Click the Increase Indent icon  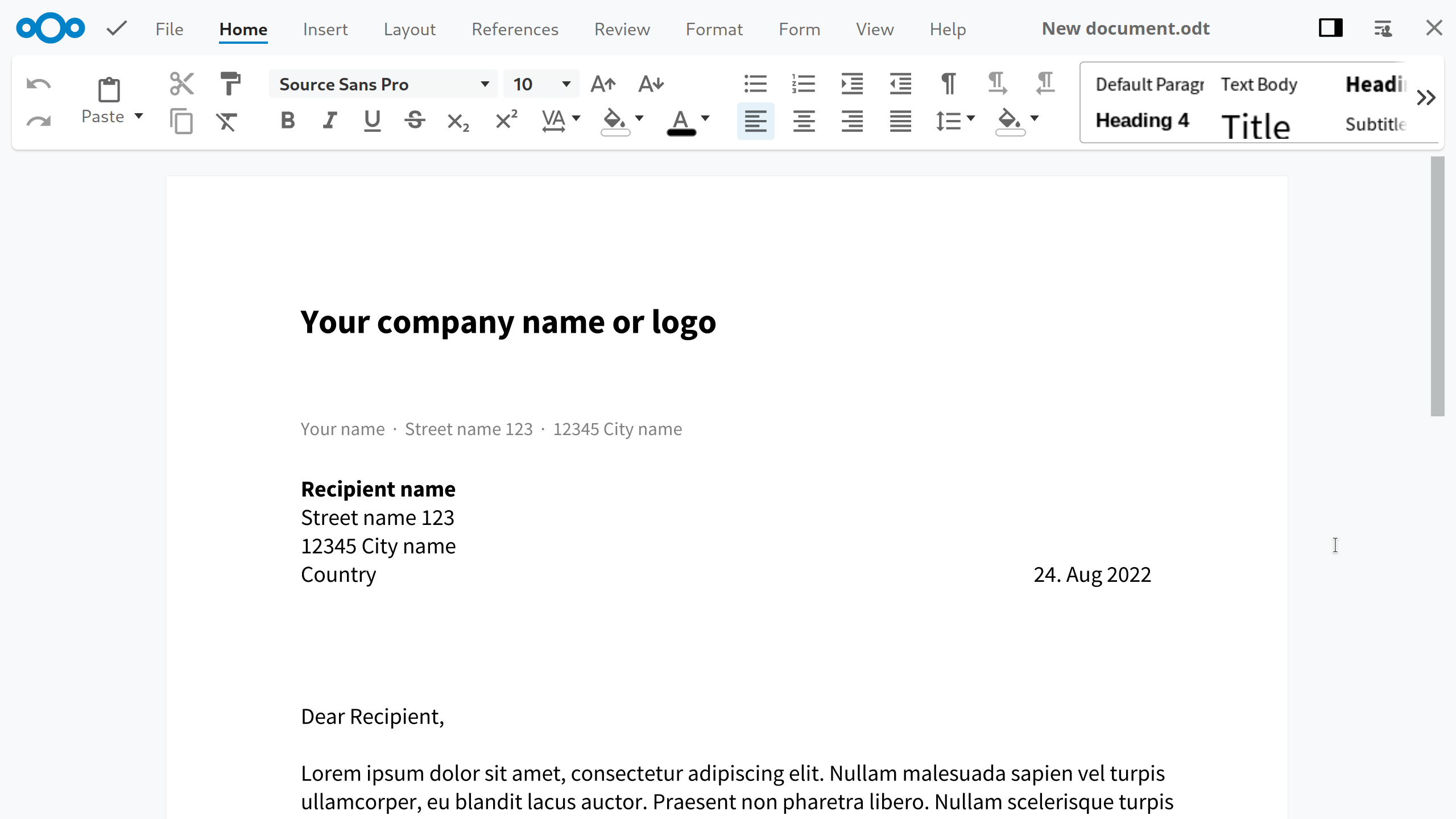coord(852,84)
